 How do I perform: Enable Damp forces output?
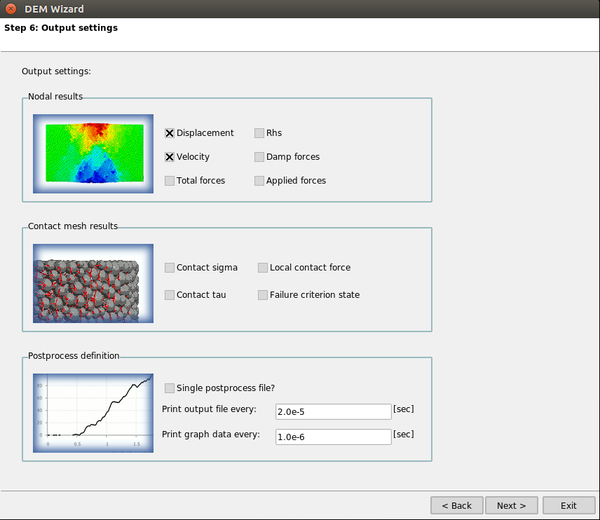259,157
